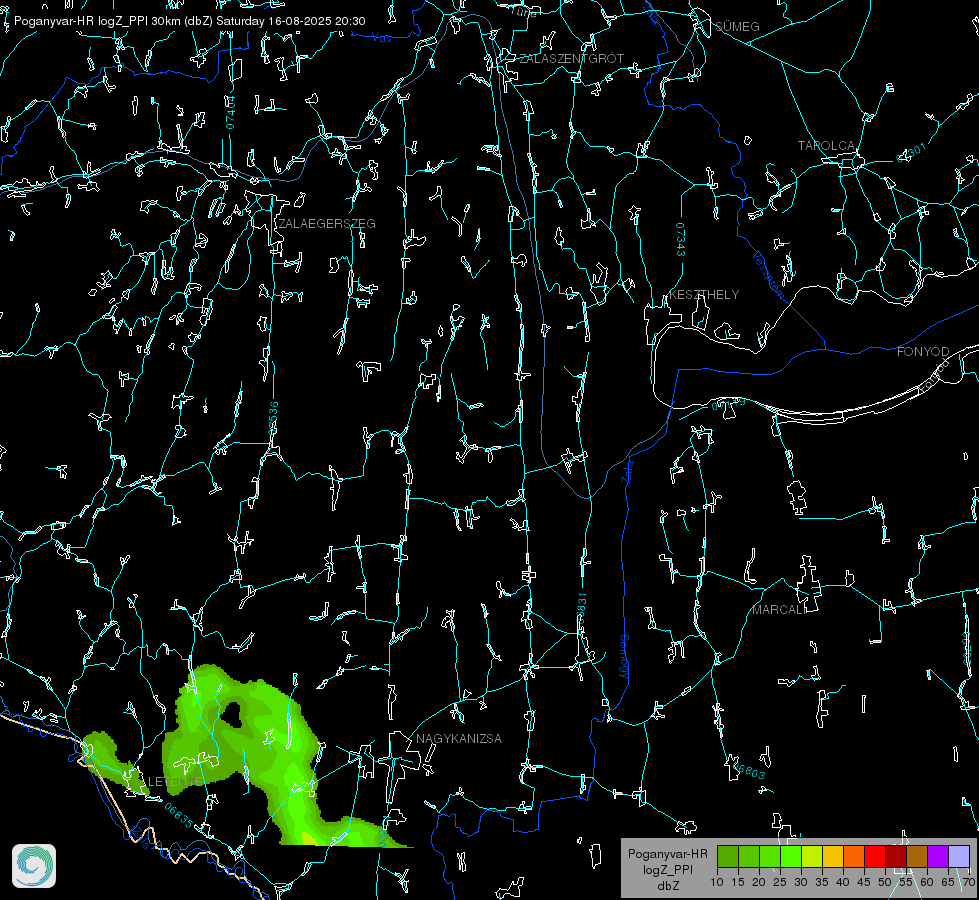Select the NAGYKANIZSA city label
Screen dimensions: 979x900
pos(459,738)
